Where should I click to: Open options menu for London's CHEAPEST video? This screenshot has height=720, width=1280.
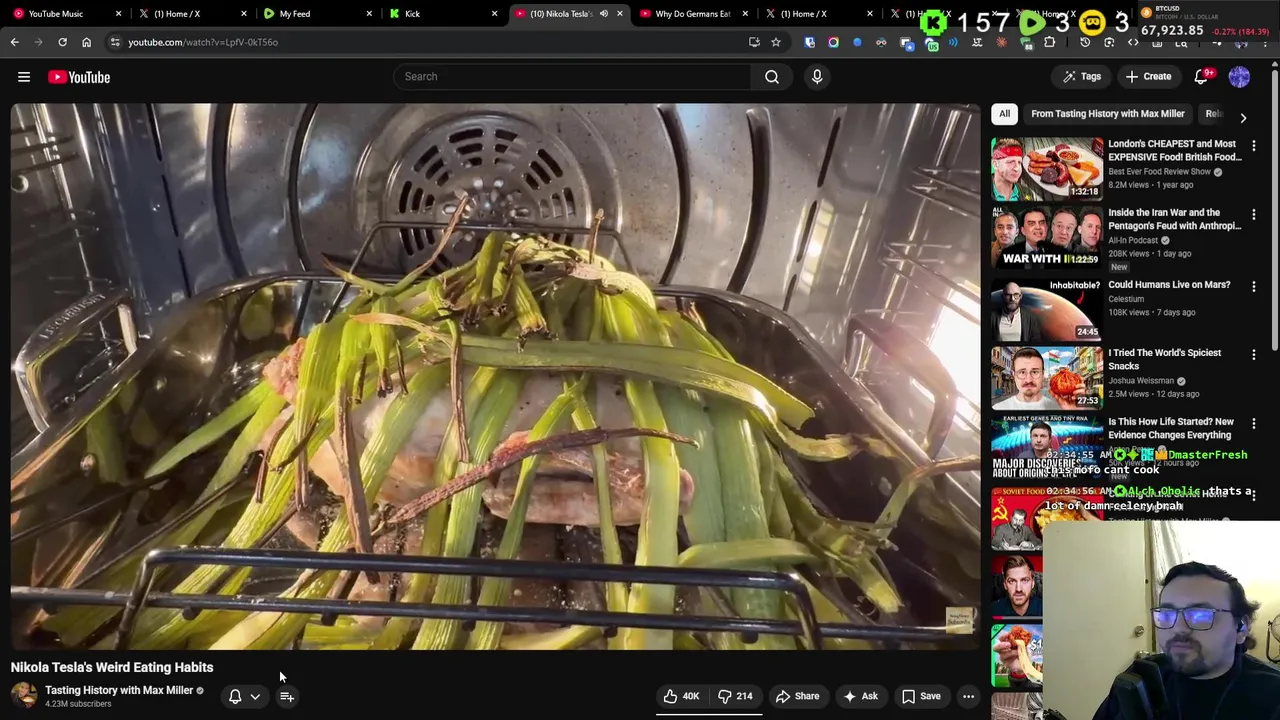[x=1254, y=146]
